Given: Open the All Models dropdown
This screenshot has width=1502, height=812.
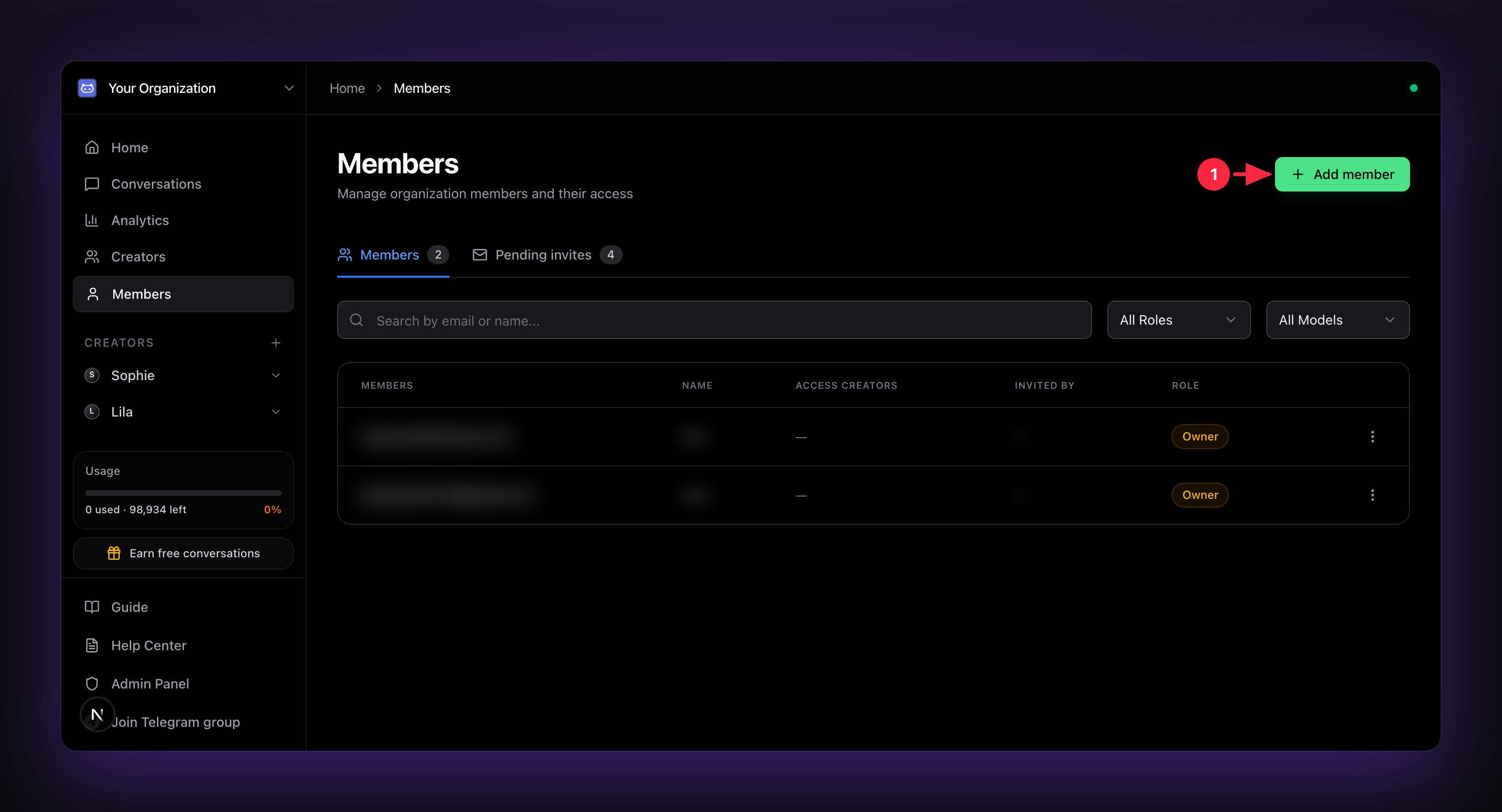Looking at the screenshot, I should 1338,320.
